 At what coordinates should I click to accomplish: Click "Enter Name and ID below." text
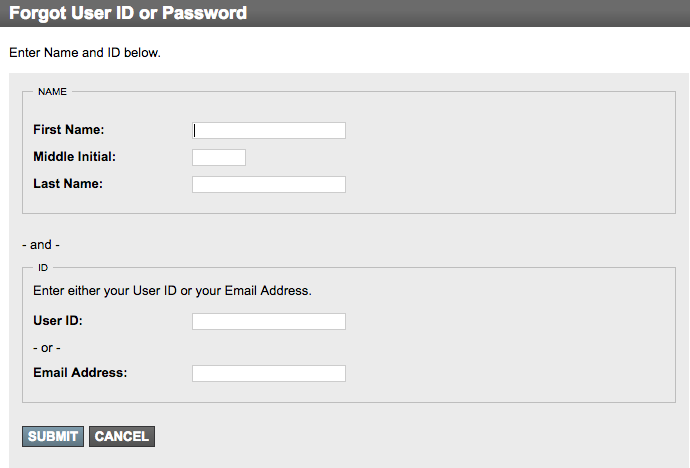[85, 52]
